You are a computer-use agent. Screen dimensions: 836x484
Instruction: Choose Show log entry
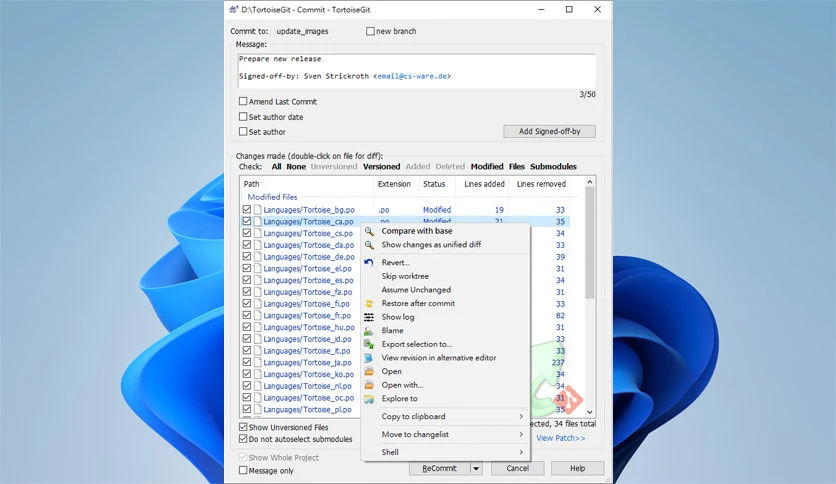pyautogui.click(x=446, y=317)
